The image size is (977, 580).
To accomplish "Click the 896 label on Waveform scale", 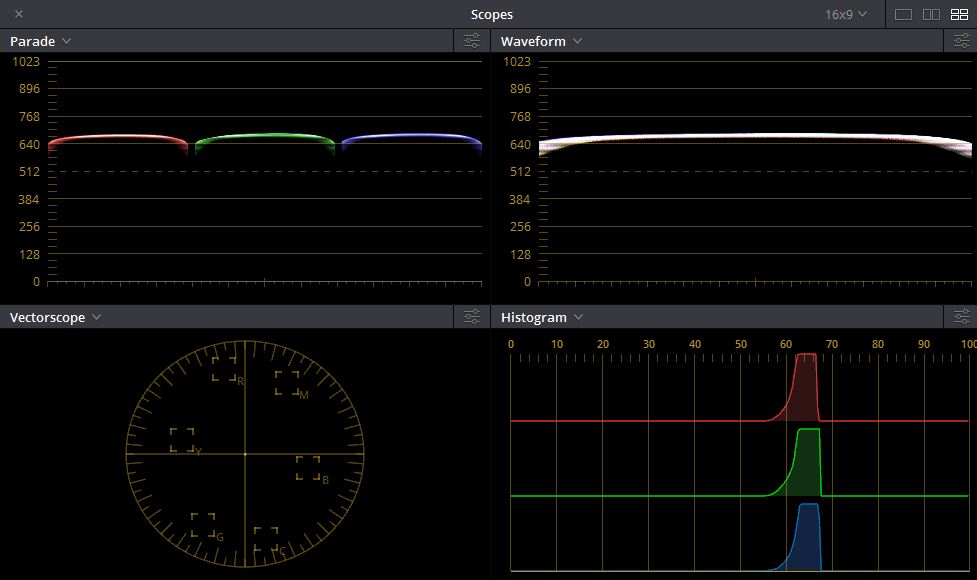I will click(x=520, y=88).
